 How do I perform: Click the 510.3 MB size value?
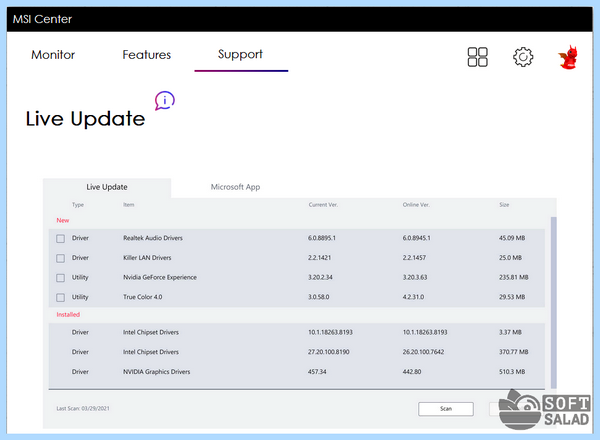coord(512,372)
